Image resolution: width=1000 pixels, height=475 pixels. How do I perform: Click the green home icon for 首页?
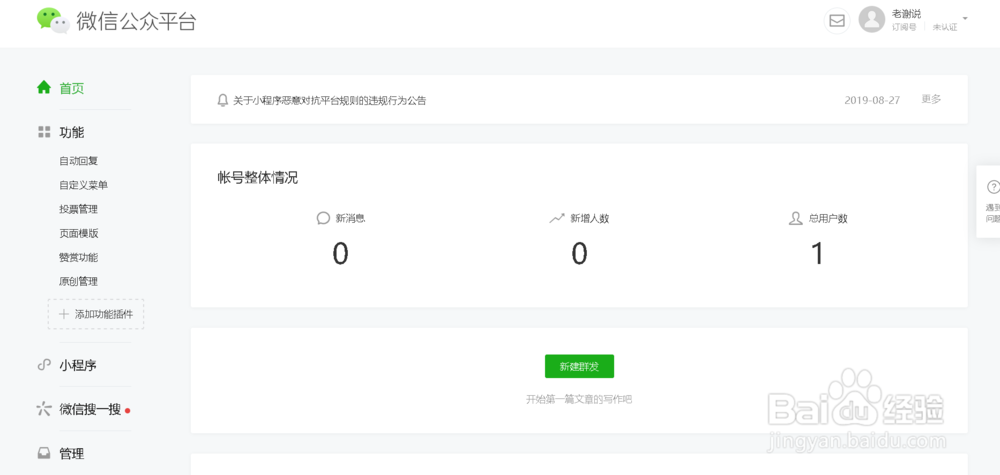pyautogui.click(x=44, y=87)
